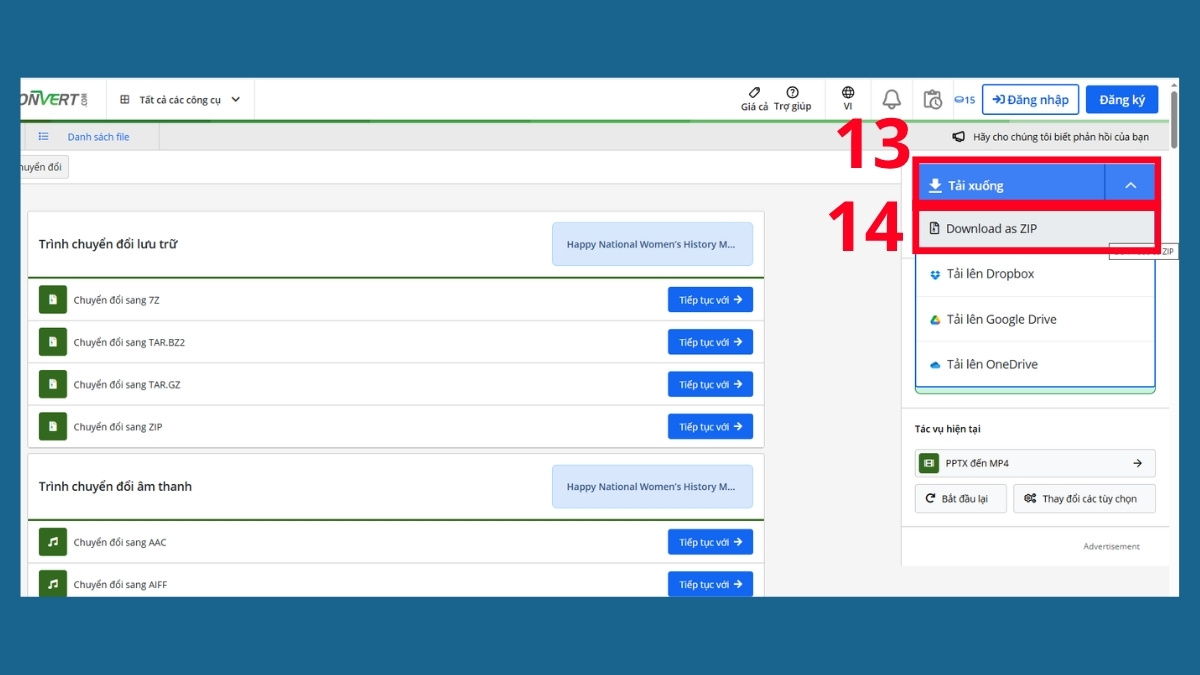1200x675 pixels.
Task: Click the Tác vụ hiện tại heading
Action: tap(947, 429)
